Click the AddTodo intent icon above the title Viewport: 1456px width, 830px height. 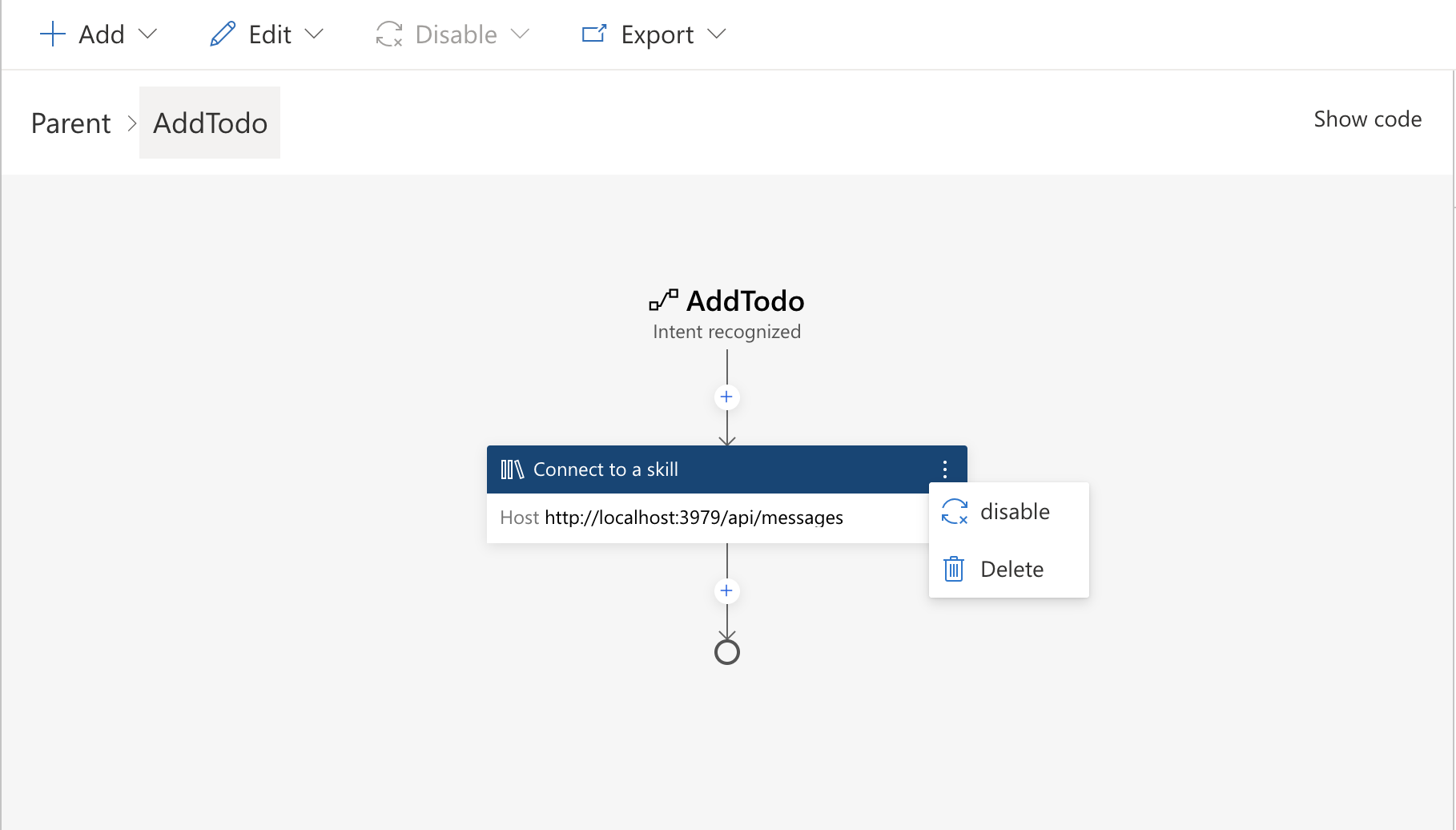(662, 300)
